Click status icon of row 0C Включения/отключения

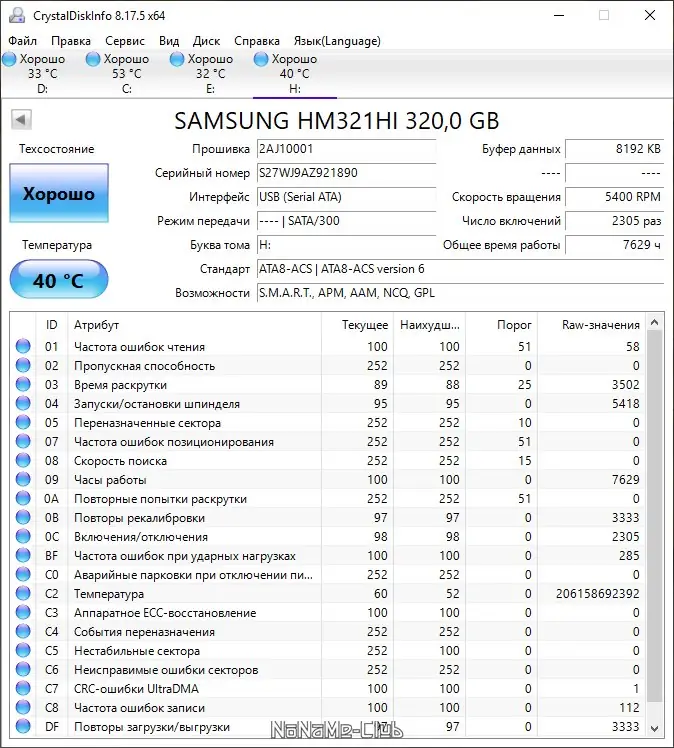coord(23,537)
